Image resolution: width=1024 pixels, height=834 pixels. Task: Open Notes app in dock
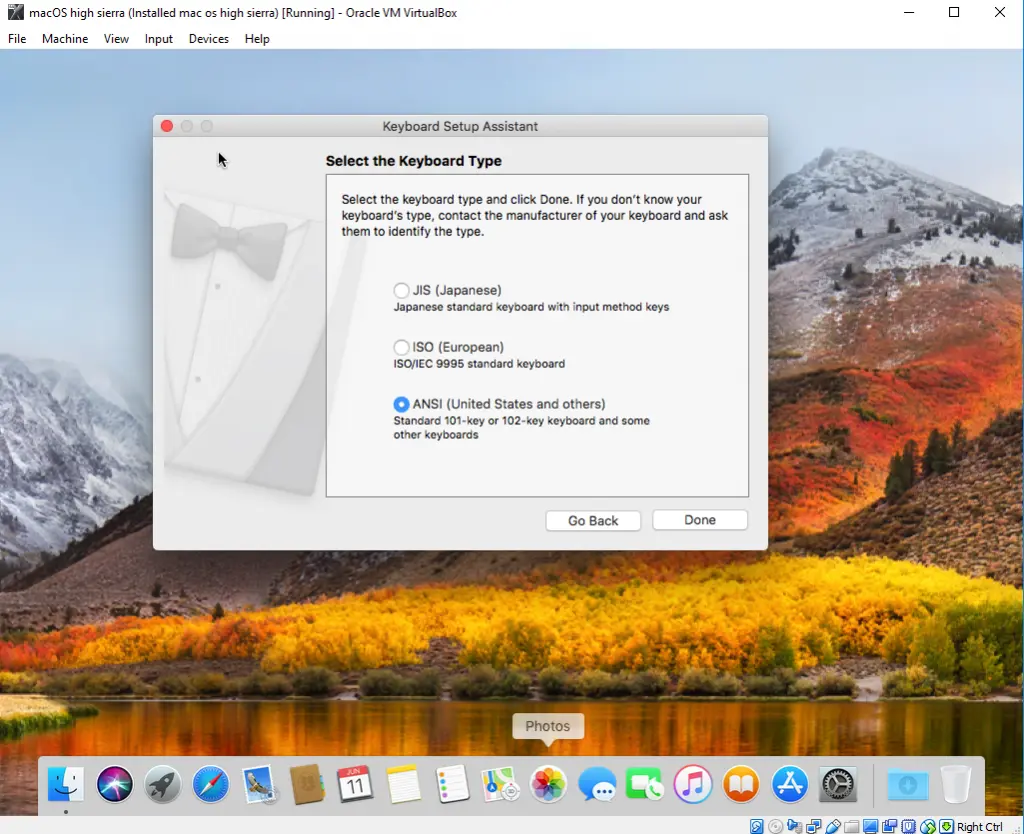pyautogui.click(x=404, y=784)
